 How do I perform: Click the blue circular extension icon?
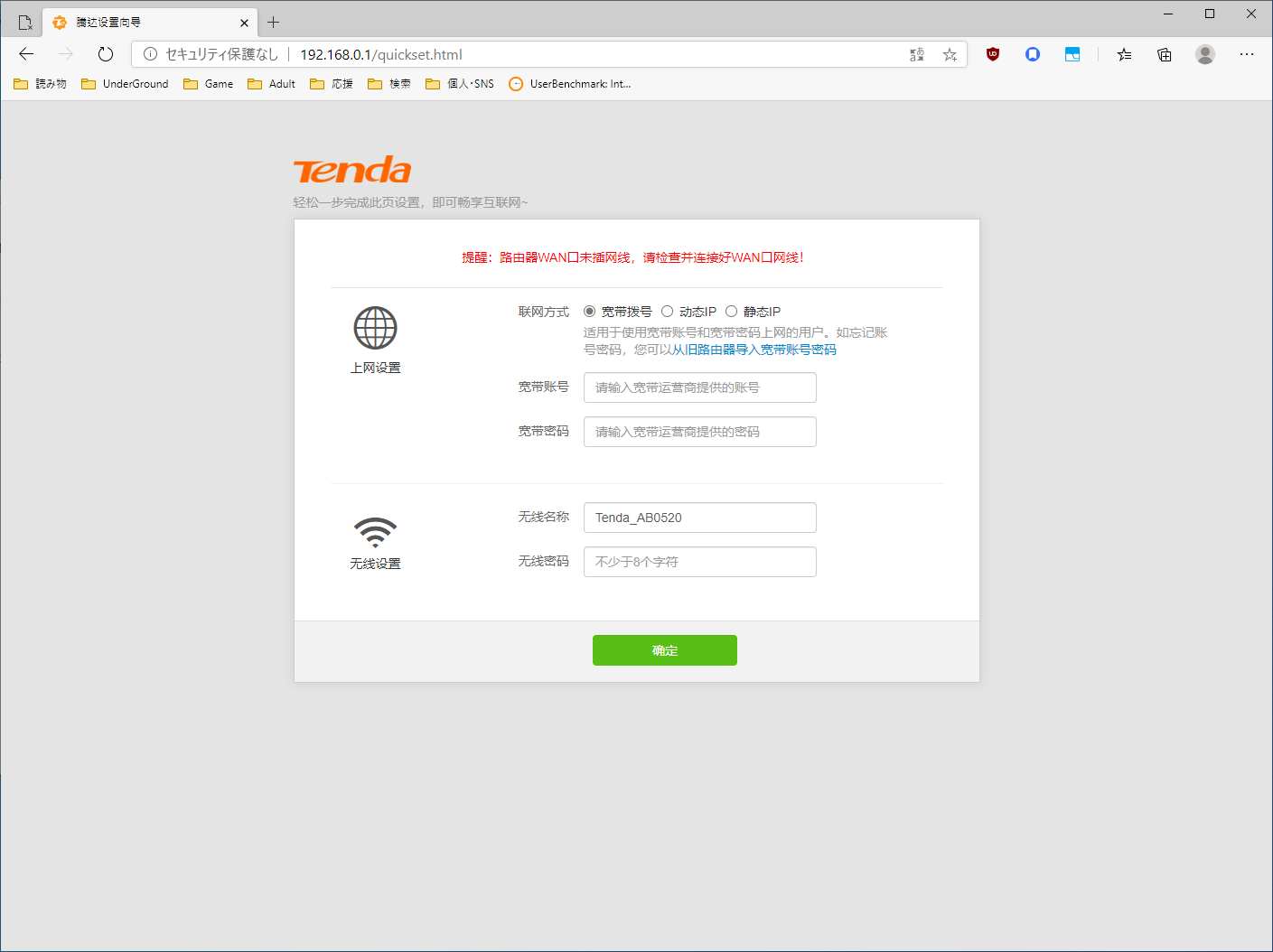pyautogui.click(x=1033, y=54)
